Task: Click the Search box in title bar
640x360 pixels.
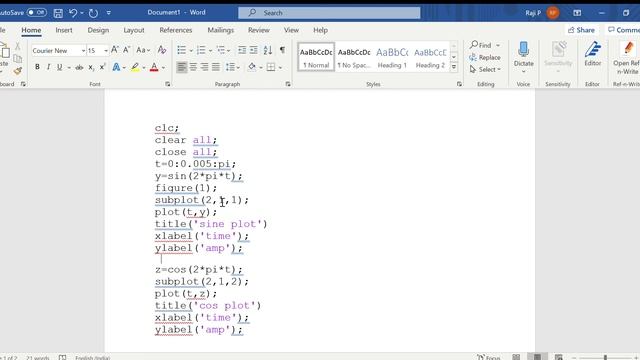Action: [x=329, y=13]
